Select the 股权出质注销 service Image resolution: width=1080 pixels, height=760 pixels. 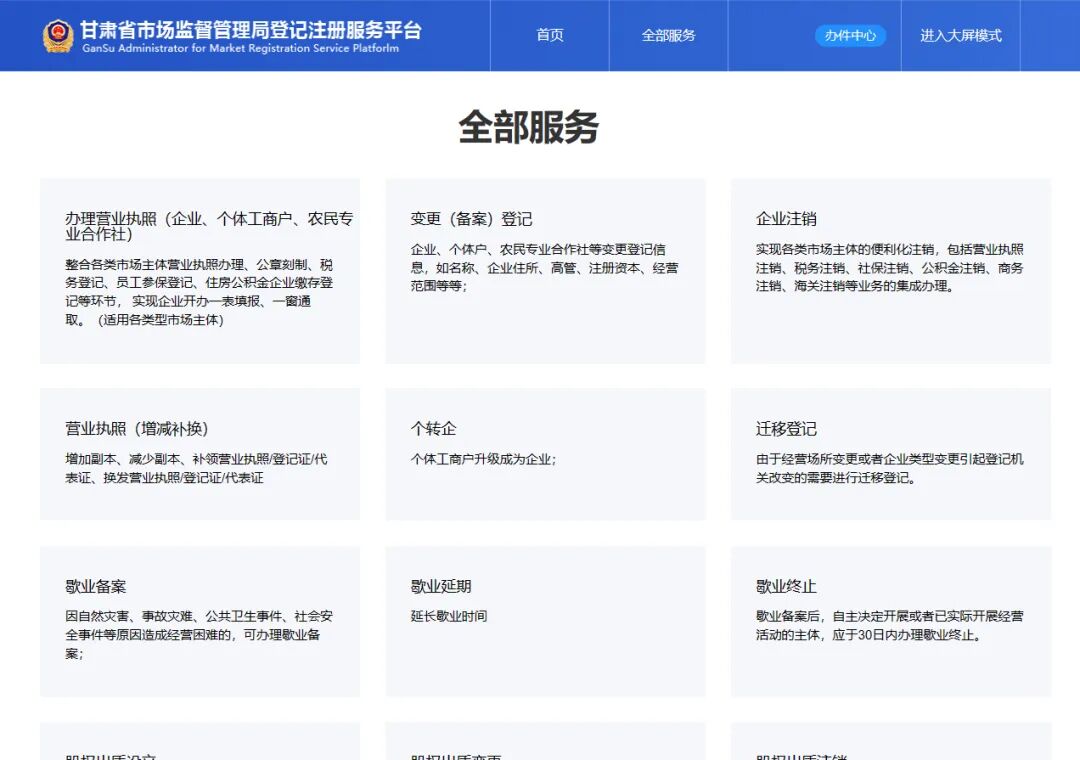pyautogui.click(x=891, y=745)
